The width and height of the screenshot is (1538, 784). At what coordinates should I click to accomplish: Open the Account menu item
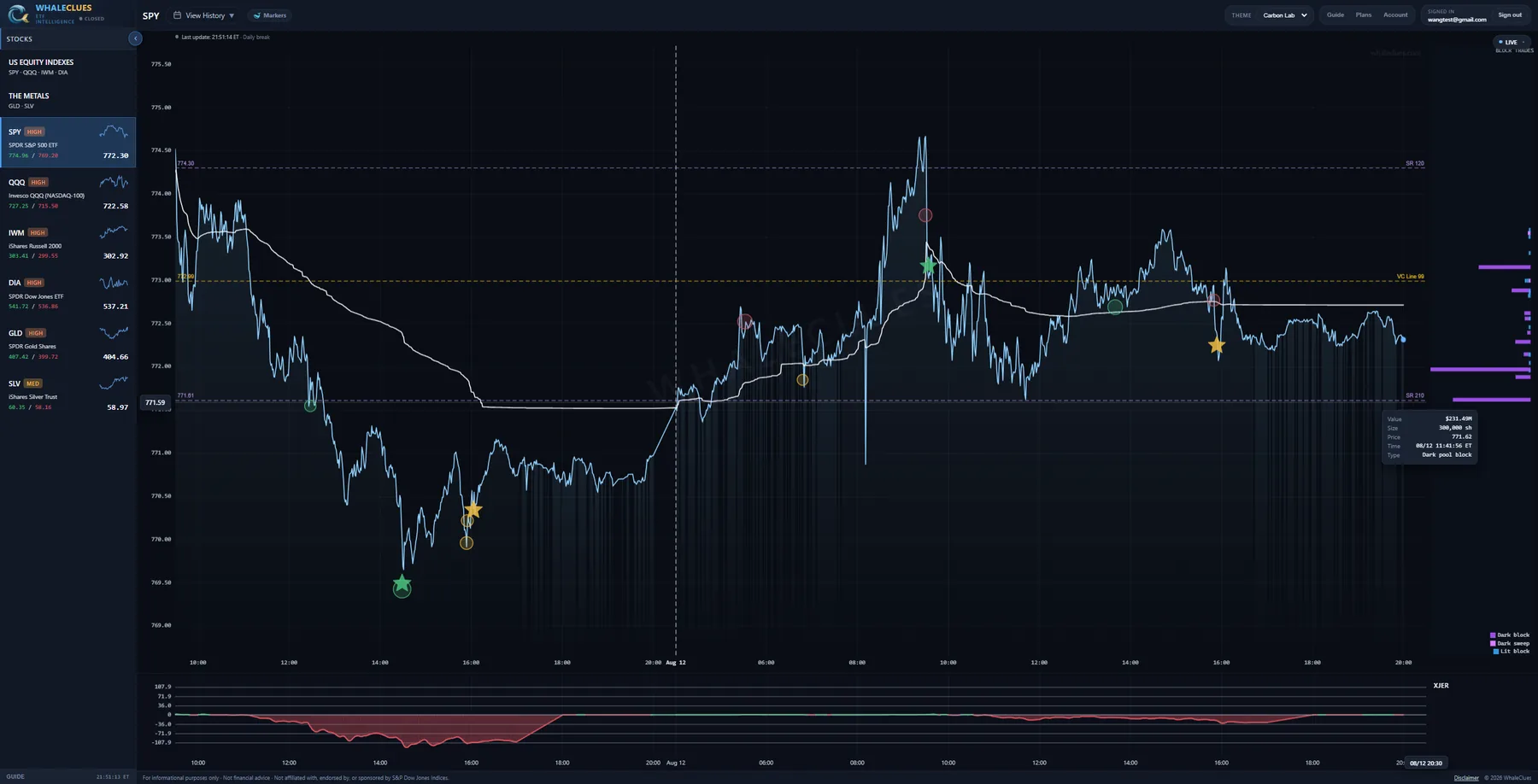tap(1395, 15)
